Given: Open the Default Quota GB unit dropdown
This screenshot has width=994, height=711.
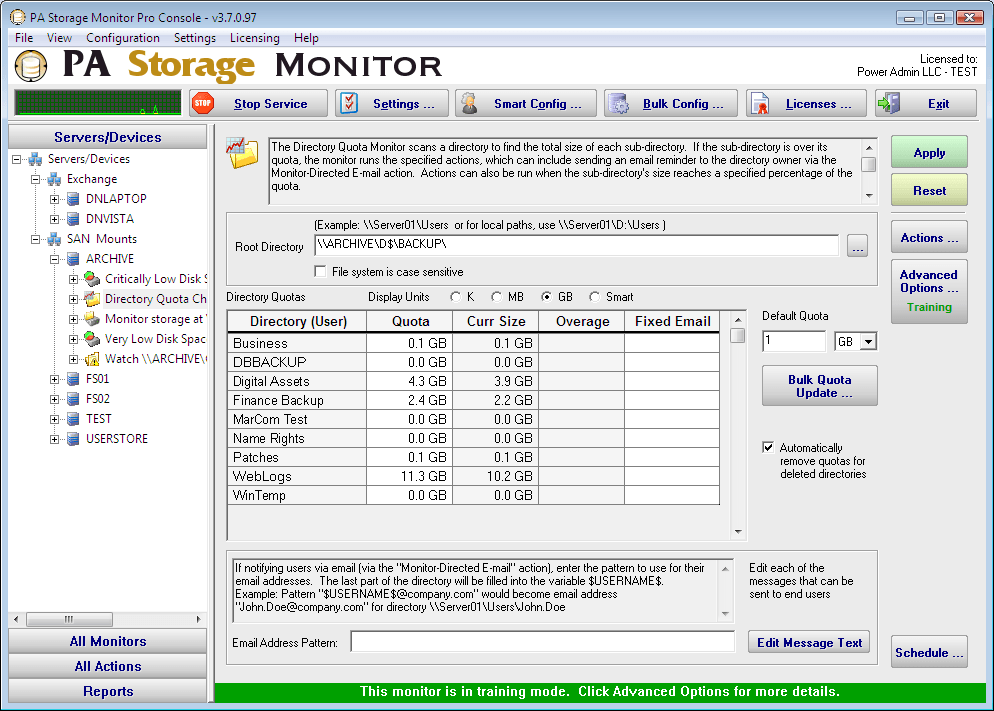Looking at the screenshot, I should tap(869, 342).
